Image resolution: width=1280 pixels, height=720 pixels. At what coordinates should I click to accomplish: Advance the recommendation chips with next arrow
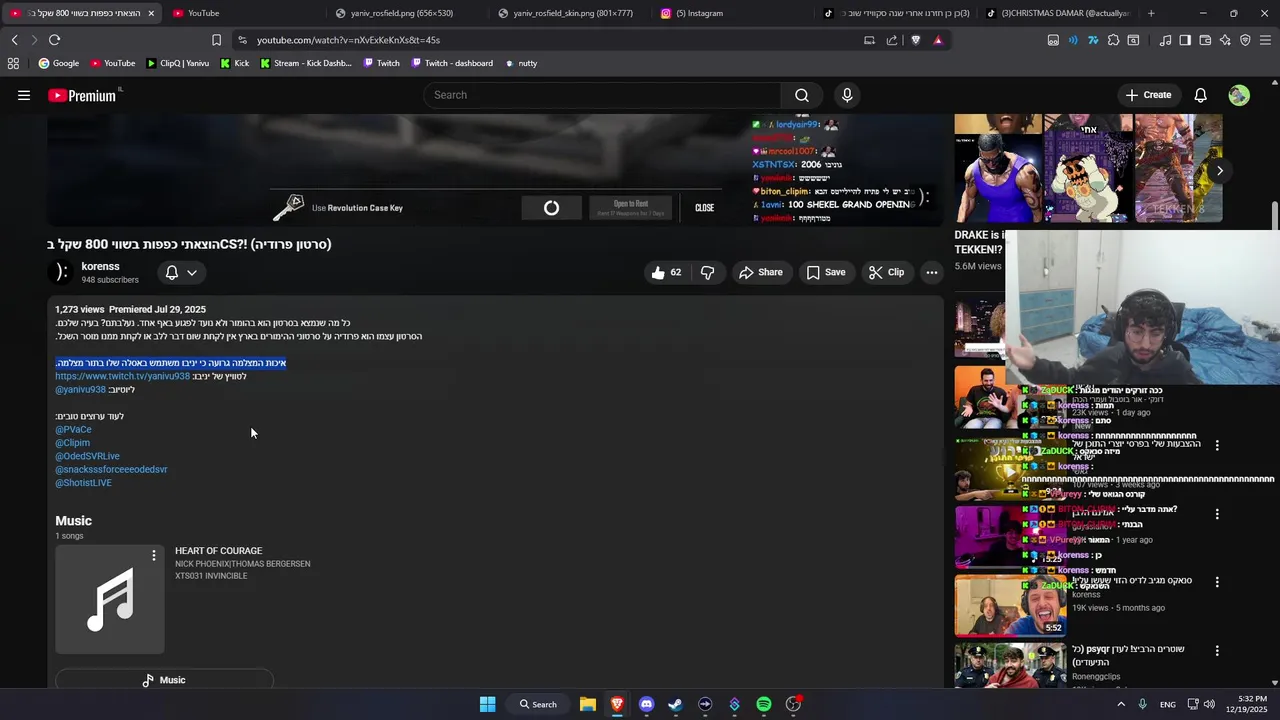pyautogui.click(x=1220, y=170)
